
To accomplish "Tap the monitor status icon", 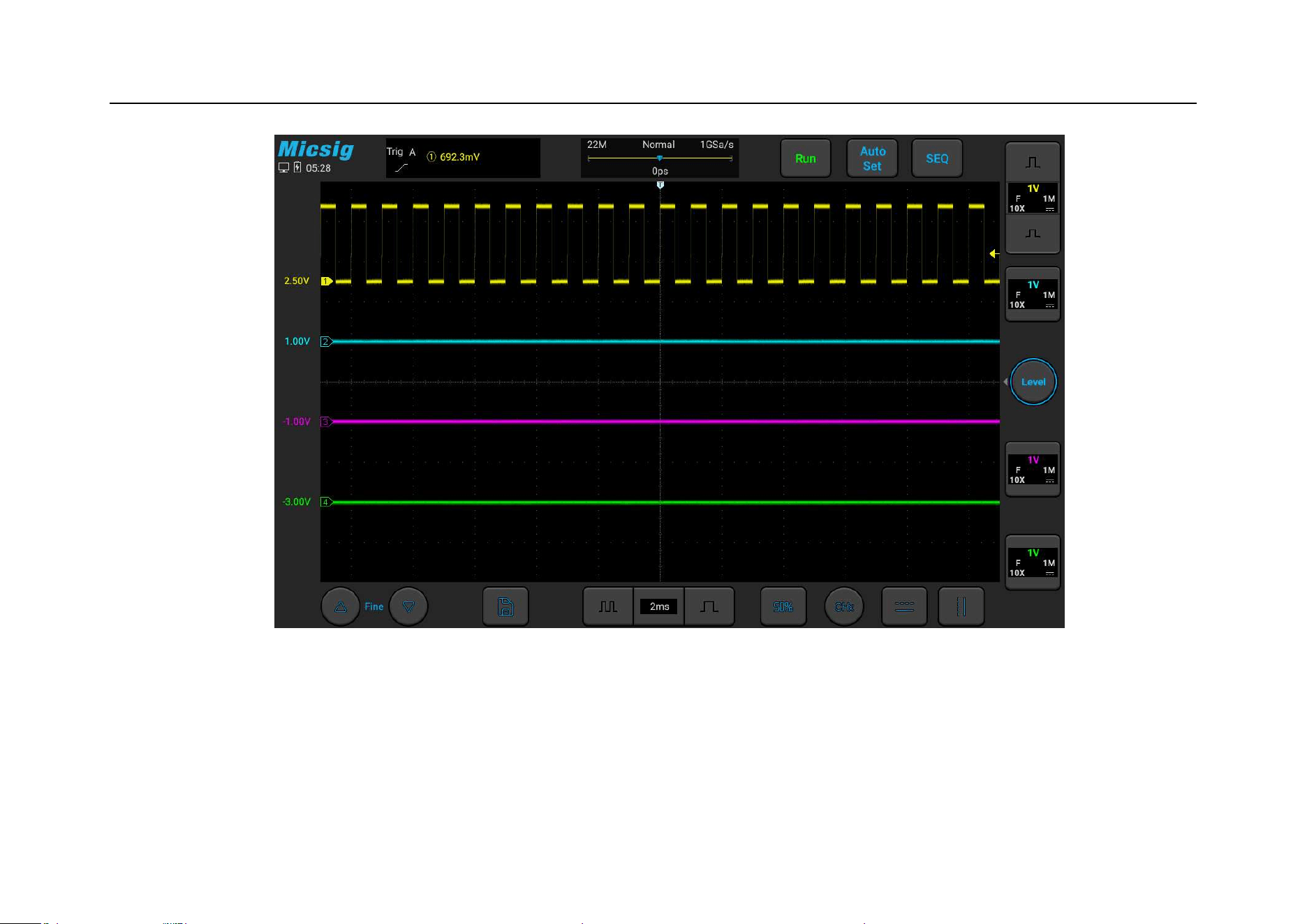I will 283,167.
